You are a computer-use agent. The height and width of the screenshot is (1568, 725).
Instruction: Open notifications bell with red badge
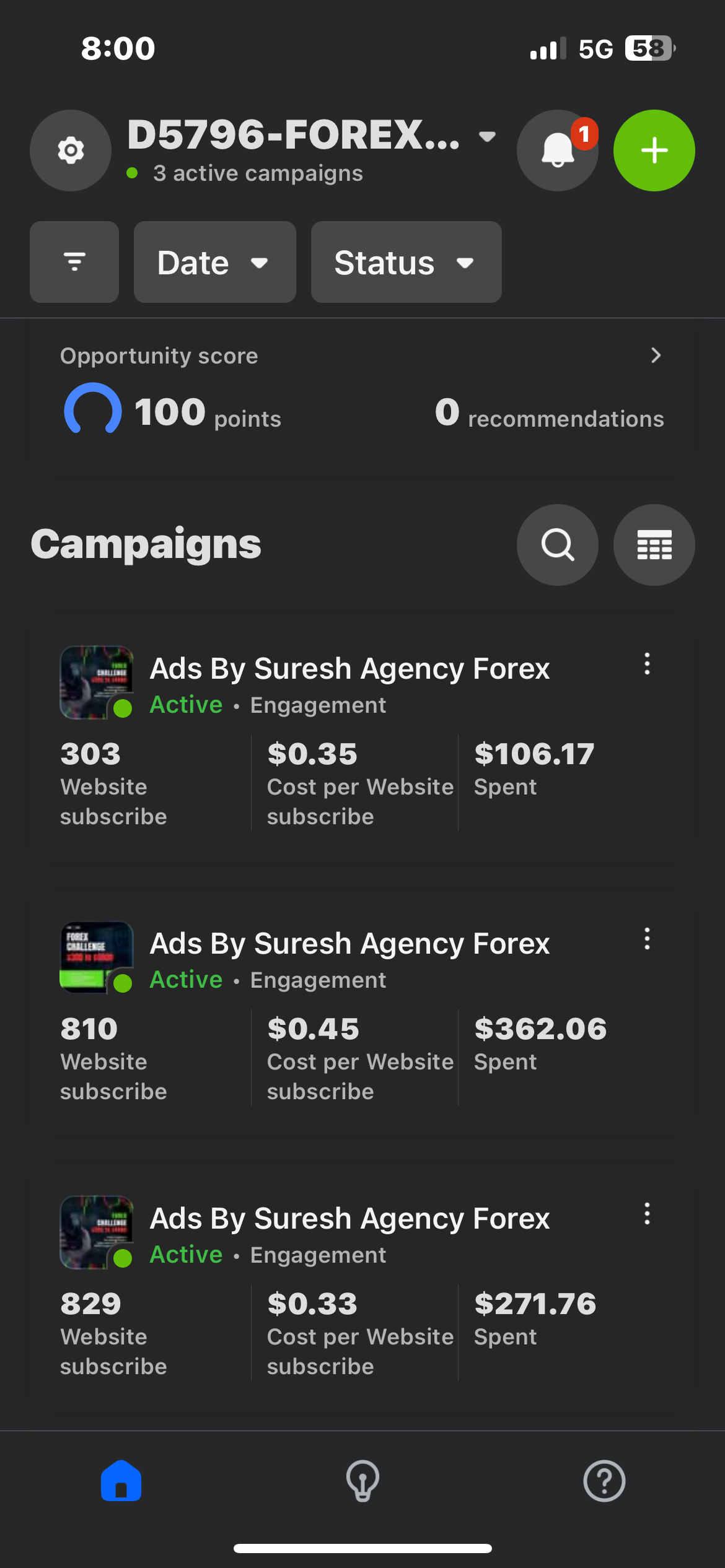point(557,150)
